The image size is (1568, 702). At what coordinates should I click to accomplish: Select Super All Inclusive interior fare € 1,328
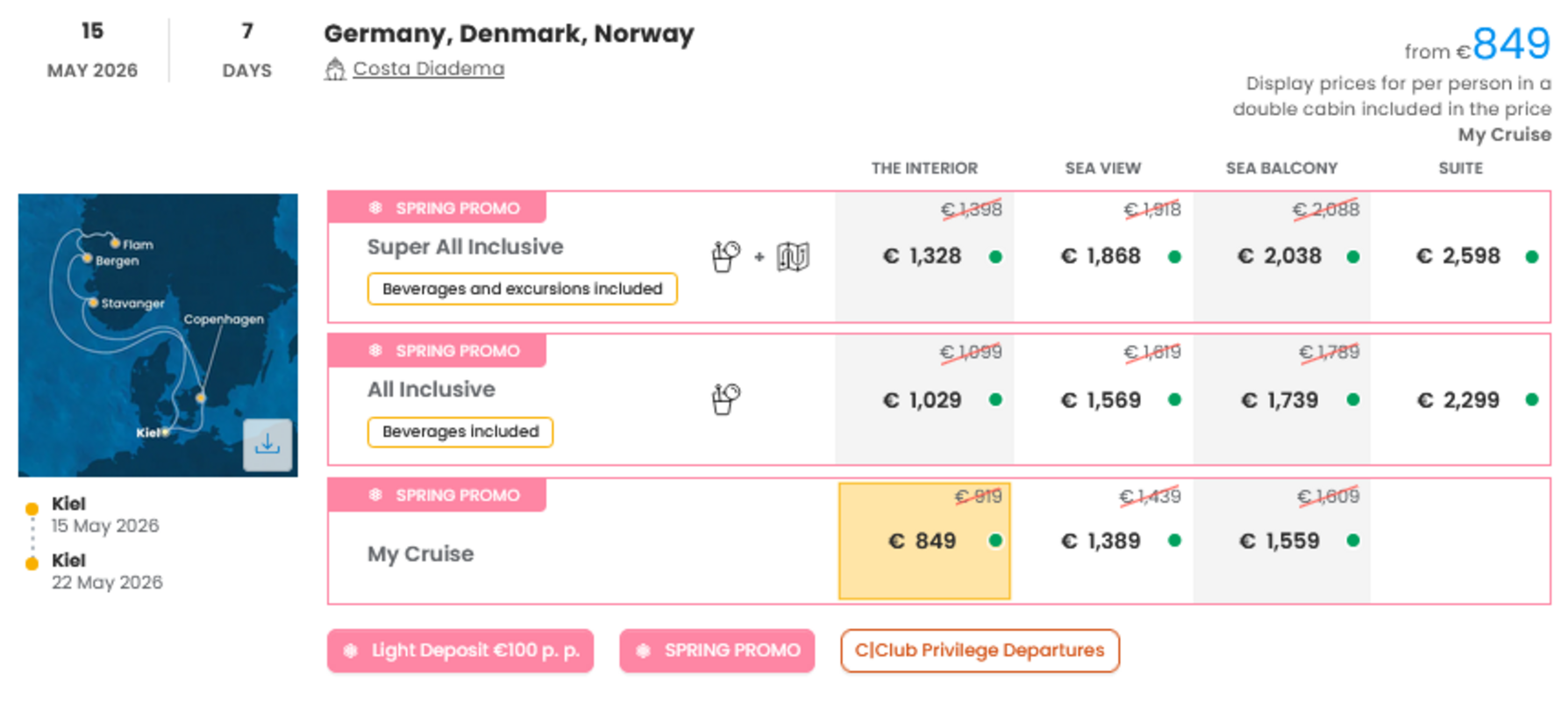point(922,256)
